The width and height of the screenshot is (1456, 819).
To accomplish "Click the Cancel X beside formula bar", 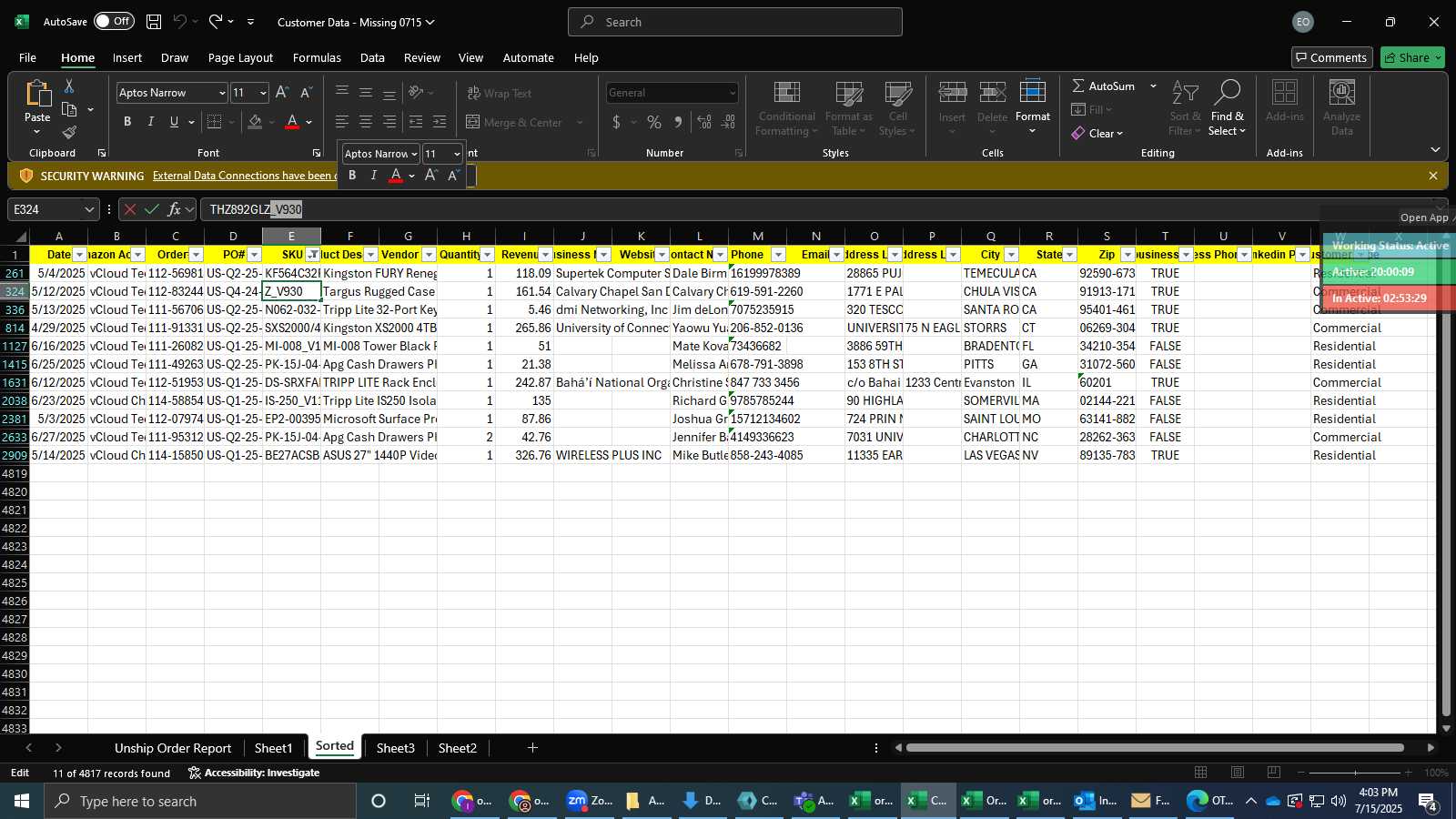I will (130, 209).
